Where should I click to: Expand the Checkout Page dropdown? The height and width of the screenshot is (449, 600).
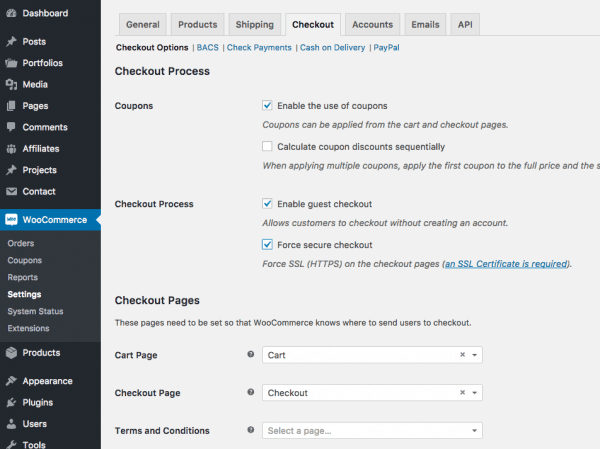pos(373,393)
